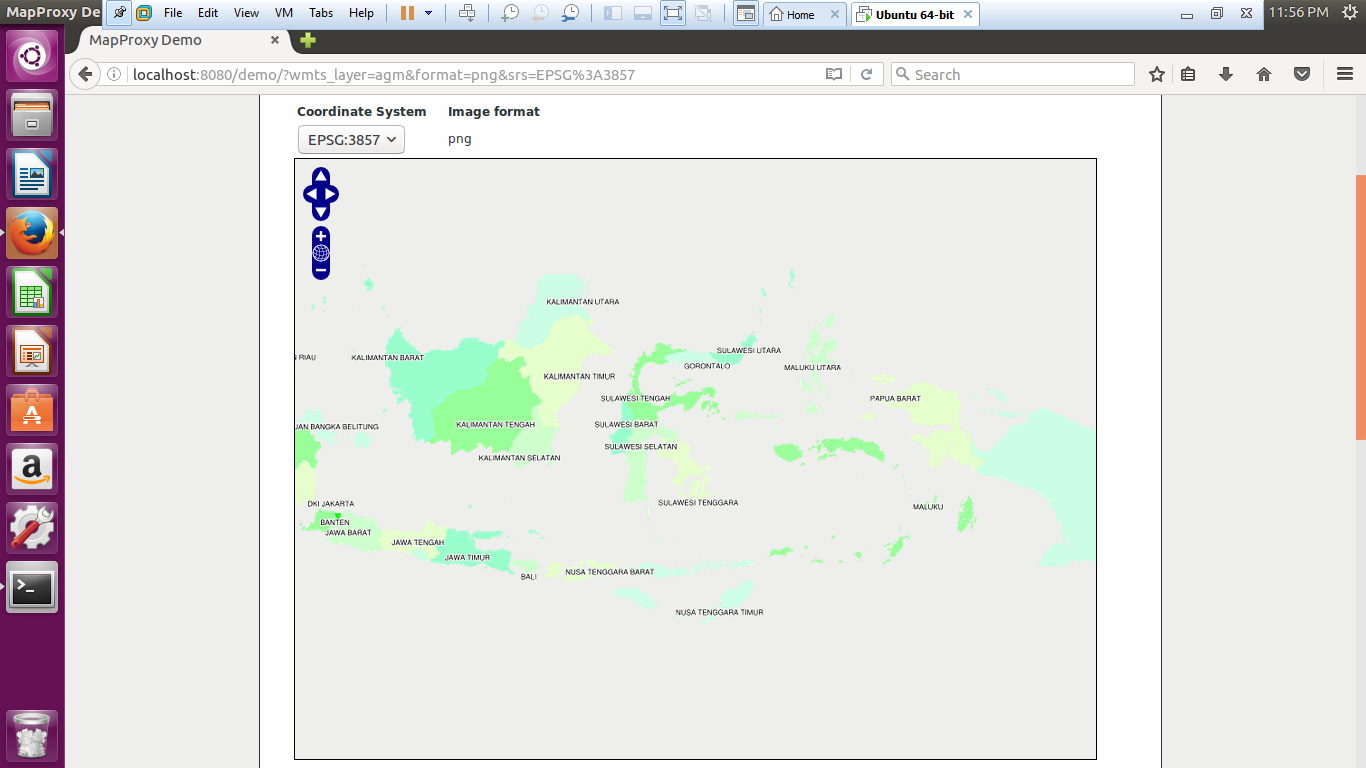This screenshot has height=768, width=1366.
Task: Click the JAWA TENGAH map label
Action: pos(417,542)
